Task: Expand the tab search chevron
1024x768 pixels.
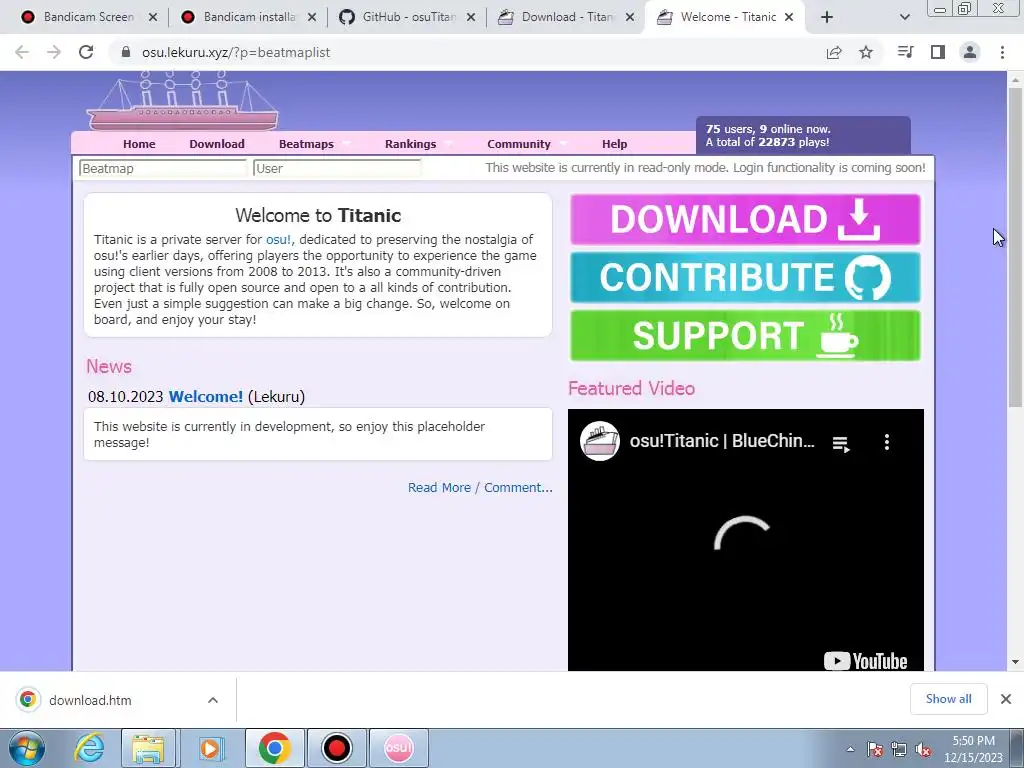Action: pyautogui.click(x=904, y=17)
